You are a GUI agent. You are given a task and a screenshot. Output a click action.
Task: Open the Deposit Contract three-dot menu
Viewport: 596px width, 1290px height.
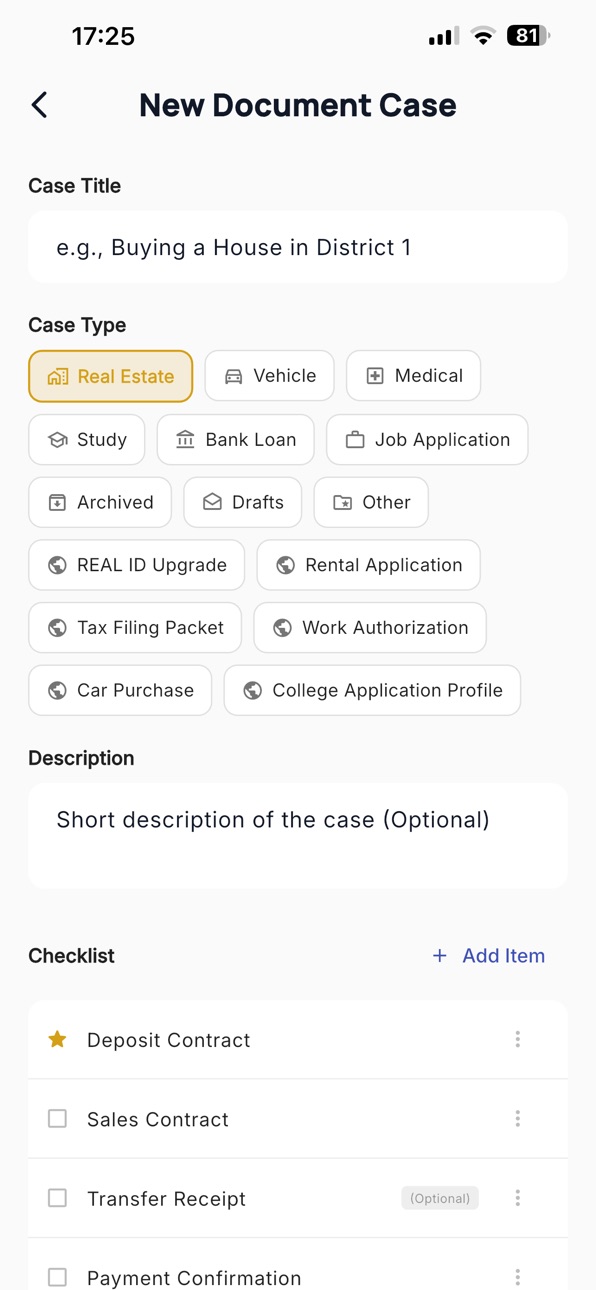coord(518,1040)
